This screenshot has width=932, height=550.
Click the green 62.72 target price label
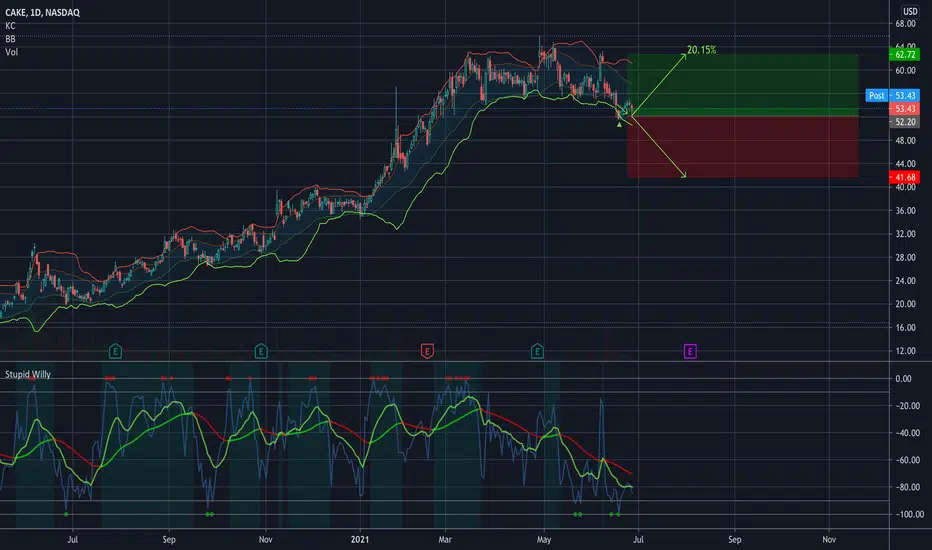pyautogui.click(x=904, y=55)
